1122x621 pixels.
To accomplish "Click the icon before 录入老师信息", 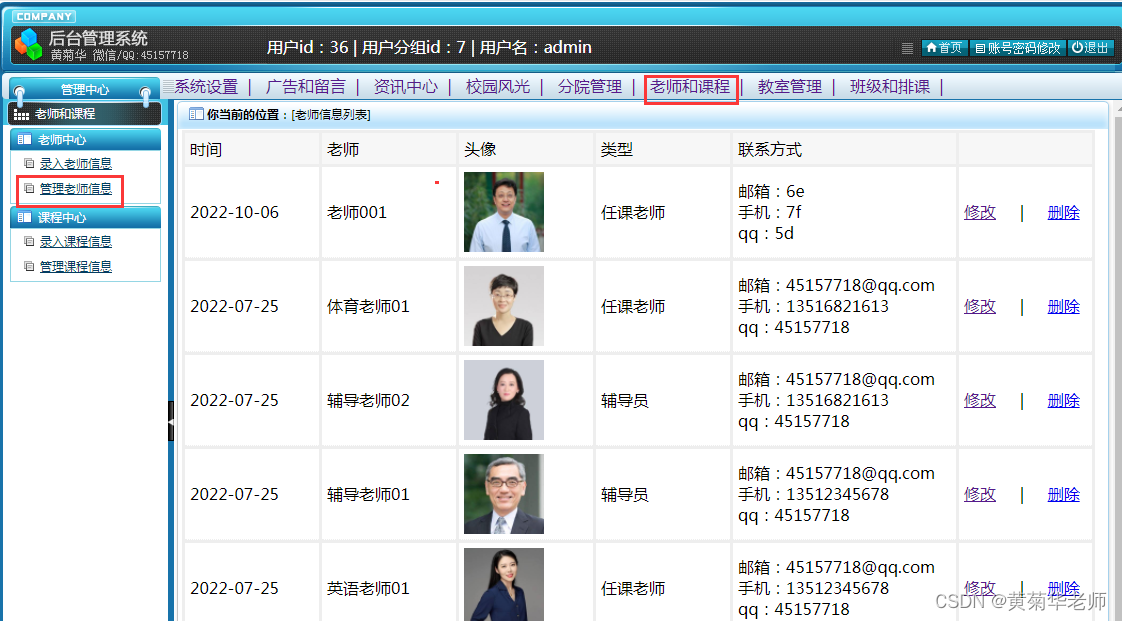I will click(29, 163).
